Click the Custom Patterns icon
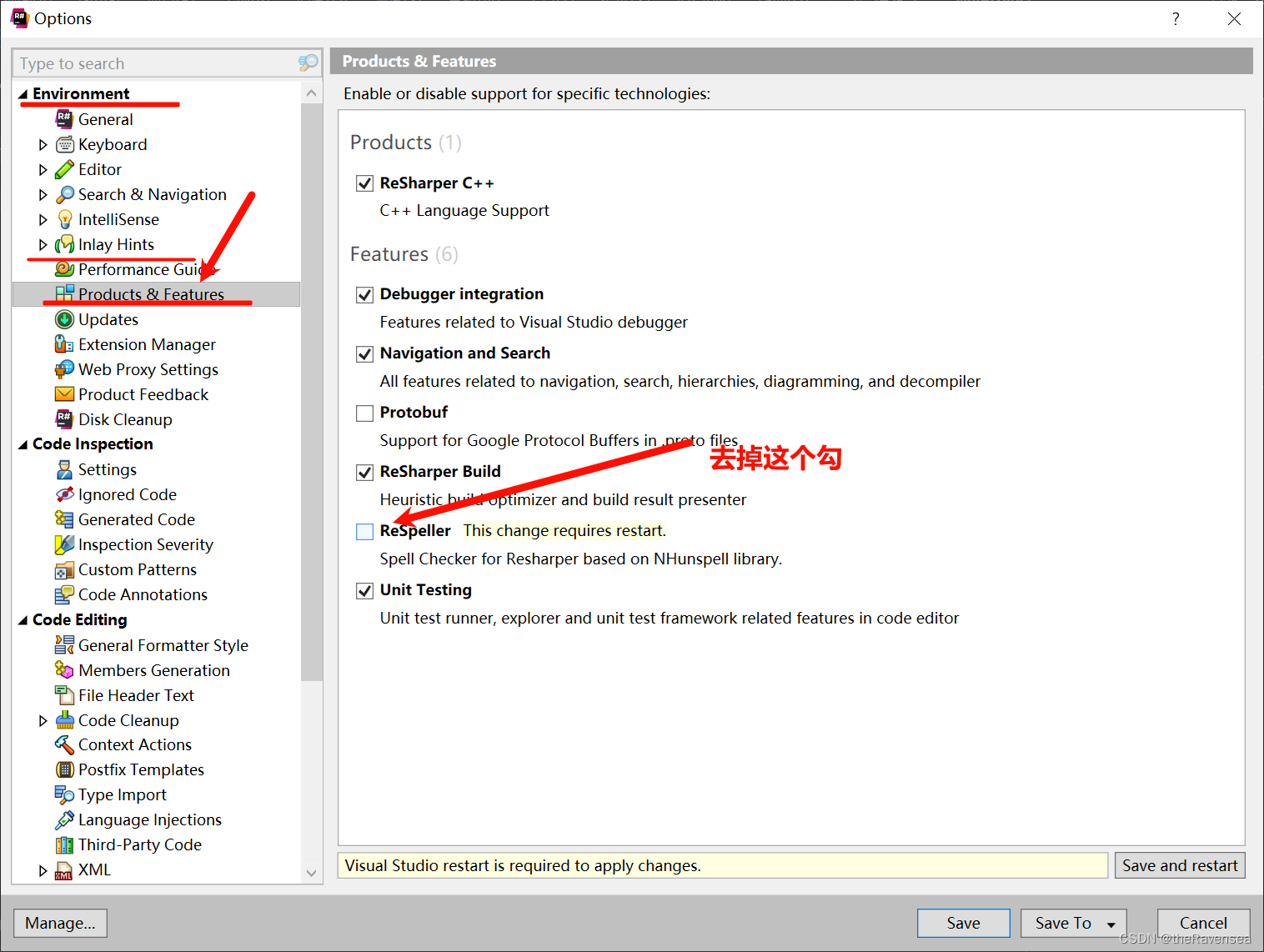The height and width of the screenshot is (952, 1264). point(64,569)
